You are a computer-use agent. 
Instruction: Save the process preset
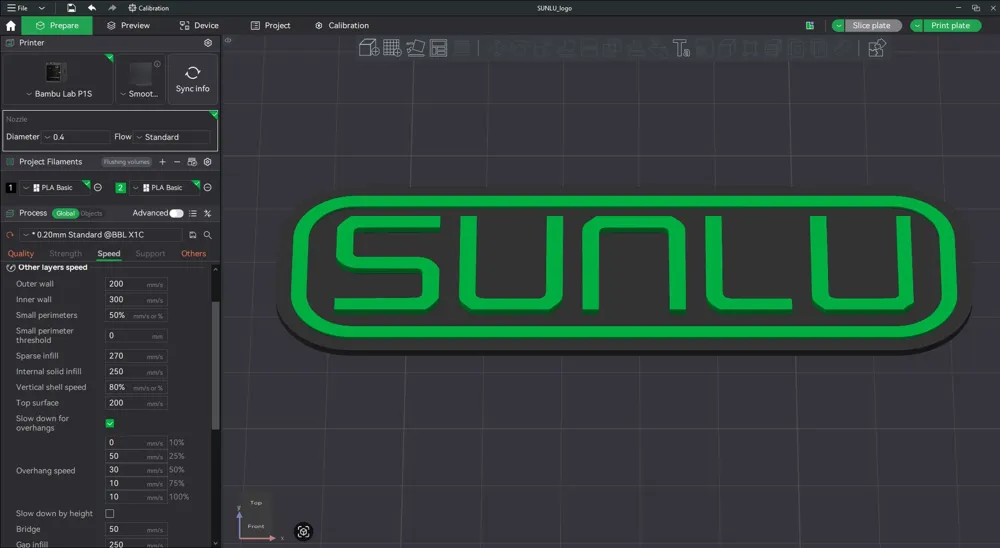pyautogui.click(x=193, y=235)
